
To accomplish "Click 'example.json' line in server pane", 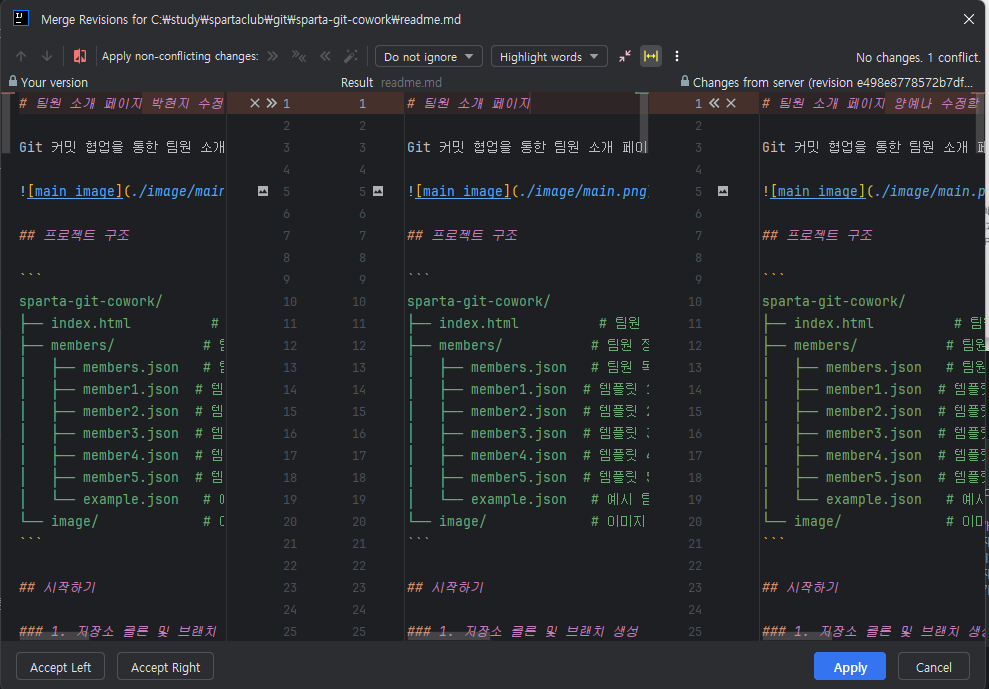I will 874,499.
